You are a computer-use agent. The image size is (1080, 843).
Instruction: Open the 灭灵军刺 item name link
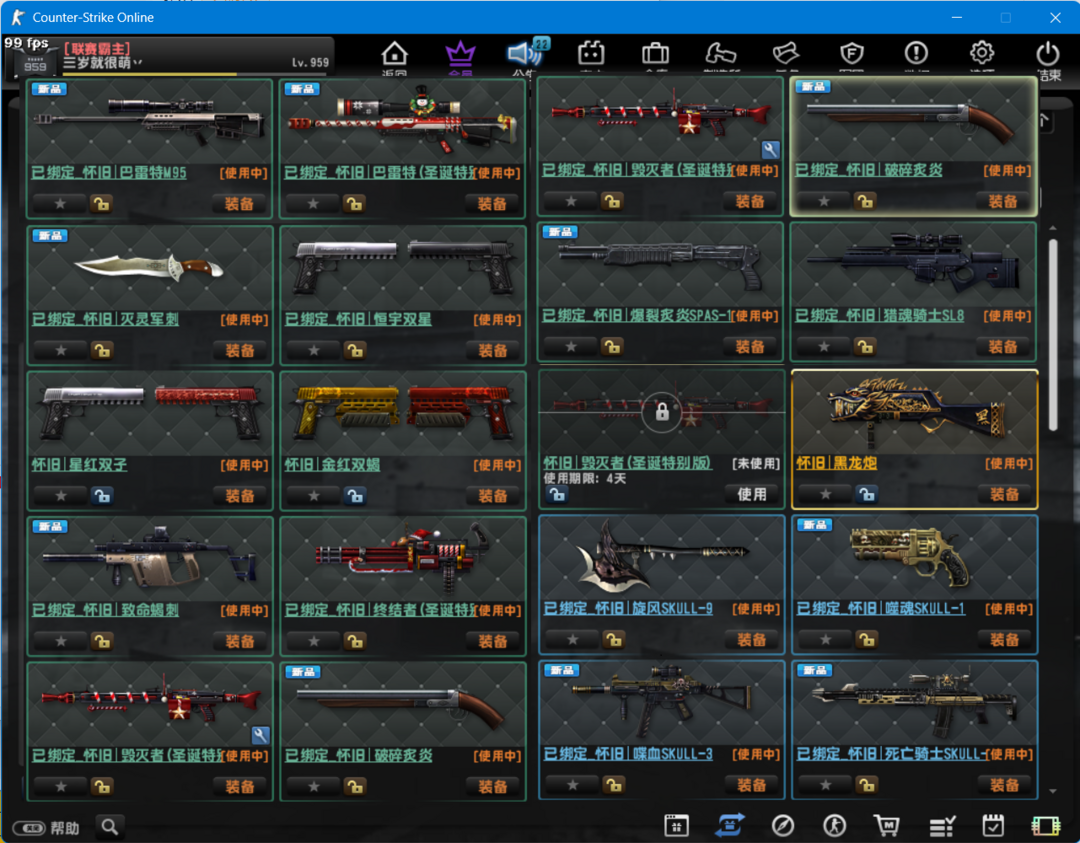point(105,320)
